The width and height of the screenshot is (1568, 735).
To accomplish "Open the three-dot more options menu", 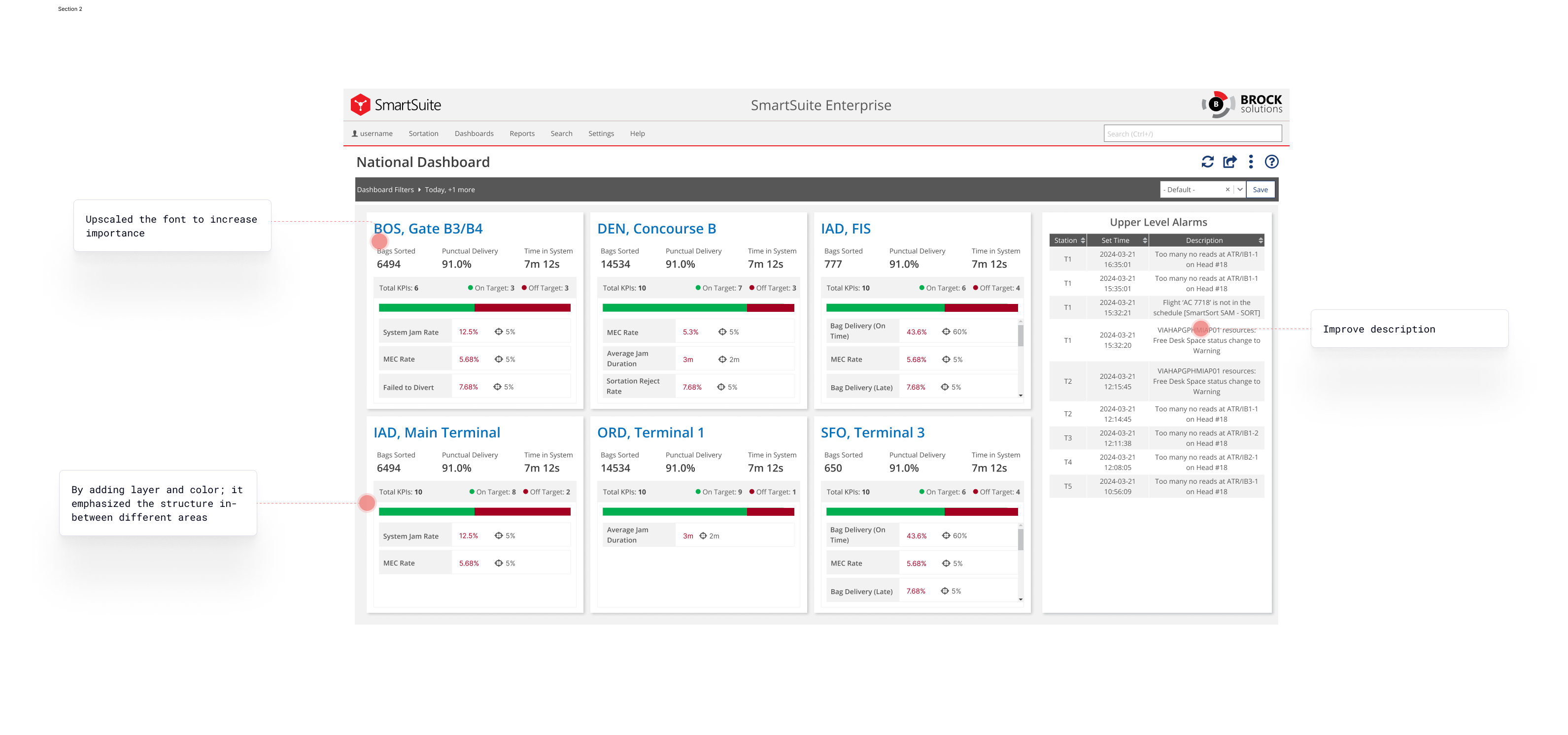I will click(x=1251, y=162).
